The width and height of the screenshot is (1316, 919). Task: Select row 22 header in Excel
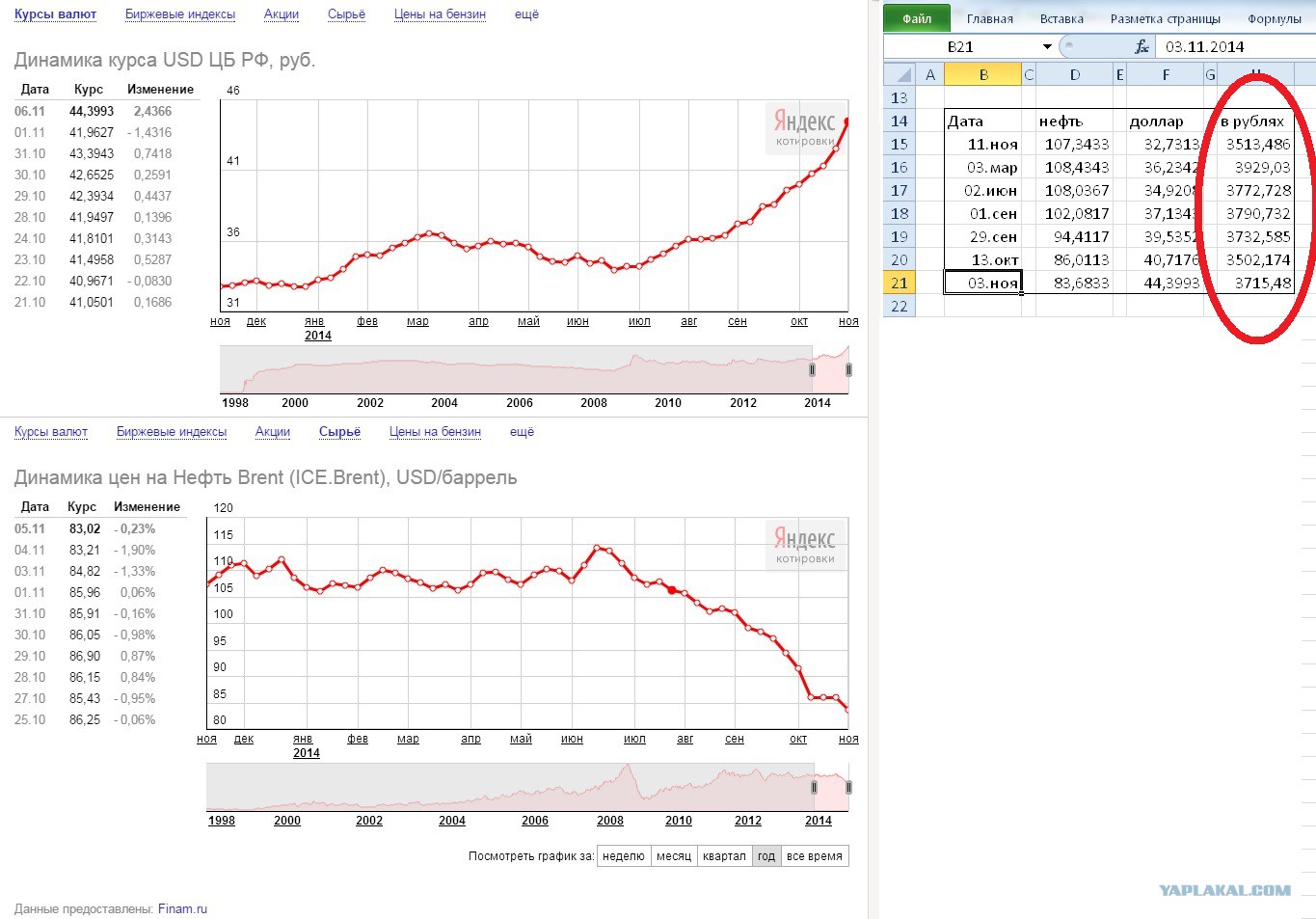click(x=900, y=306)
